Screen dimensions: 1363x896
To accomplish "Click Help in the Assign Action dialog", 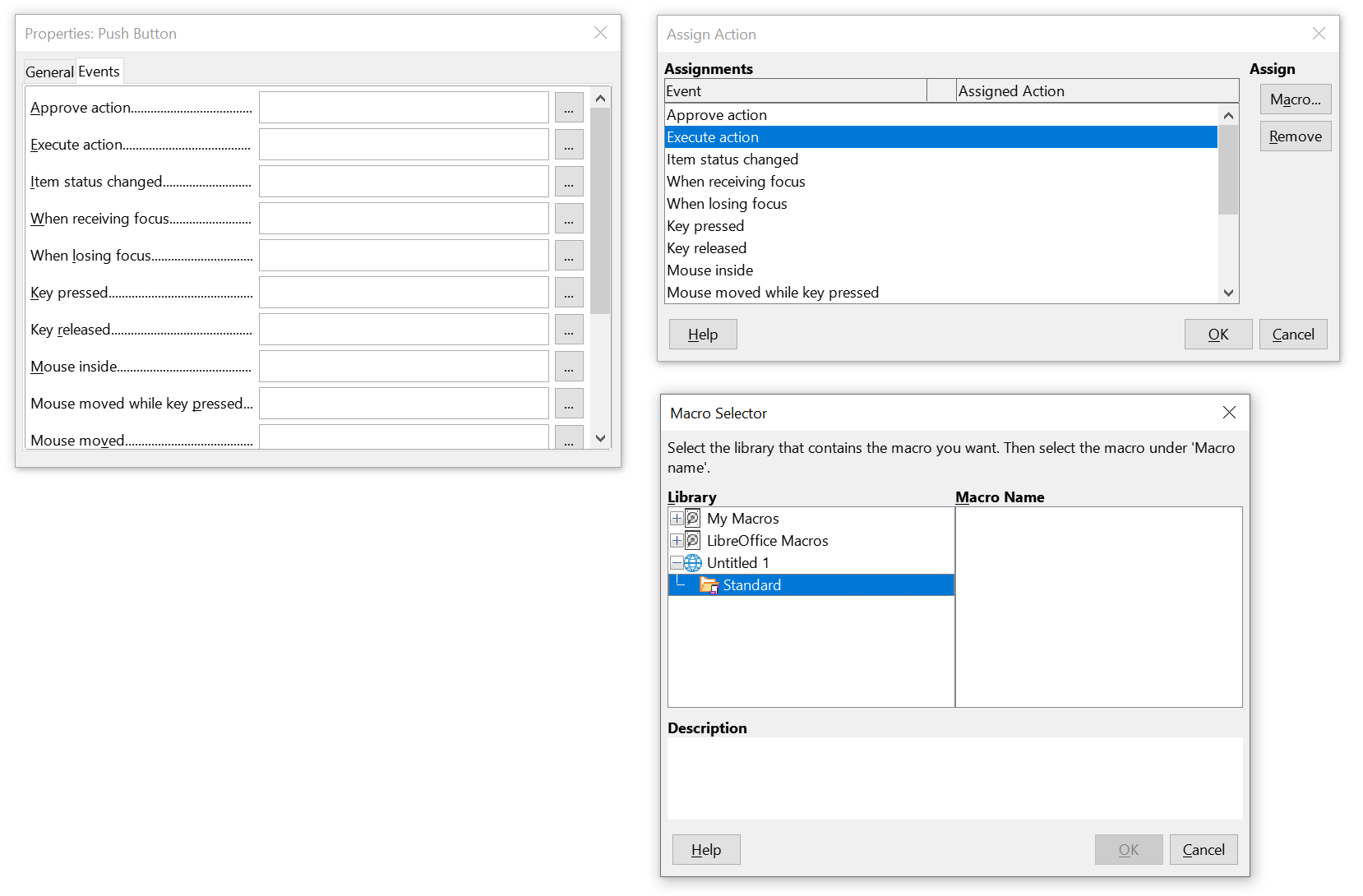I will tap(703, 335).
